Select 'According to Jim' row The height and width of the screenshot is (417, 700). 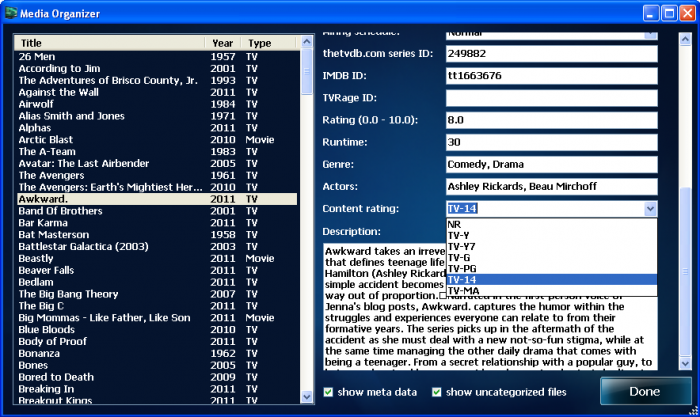(157, 68)
